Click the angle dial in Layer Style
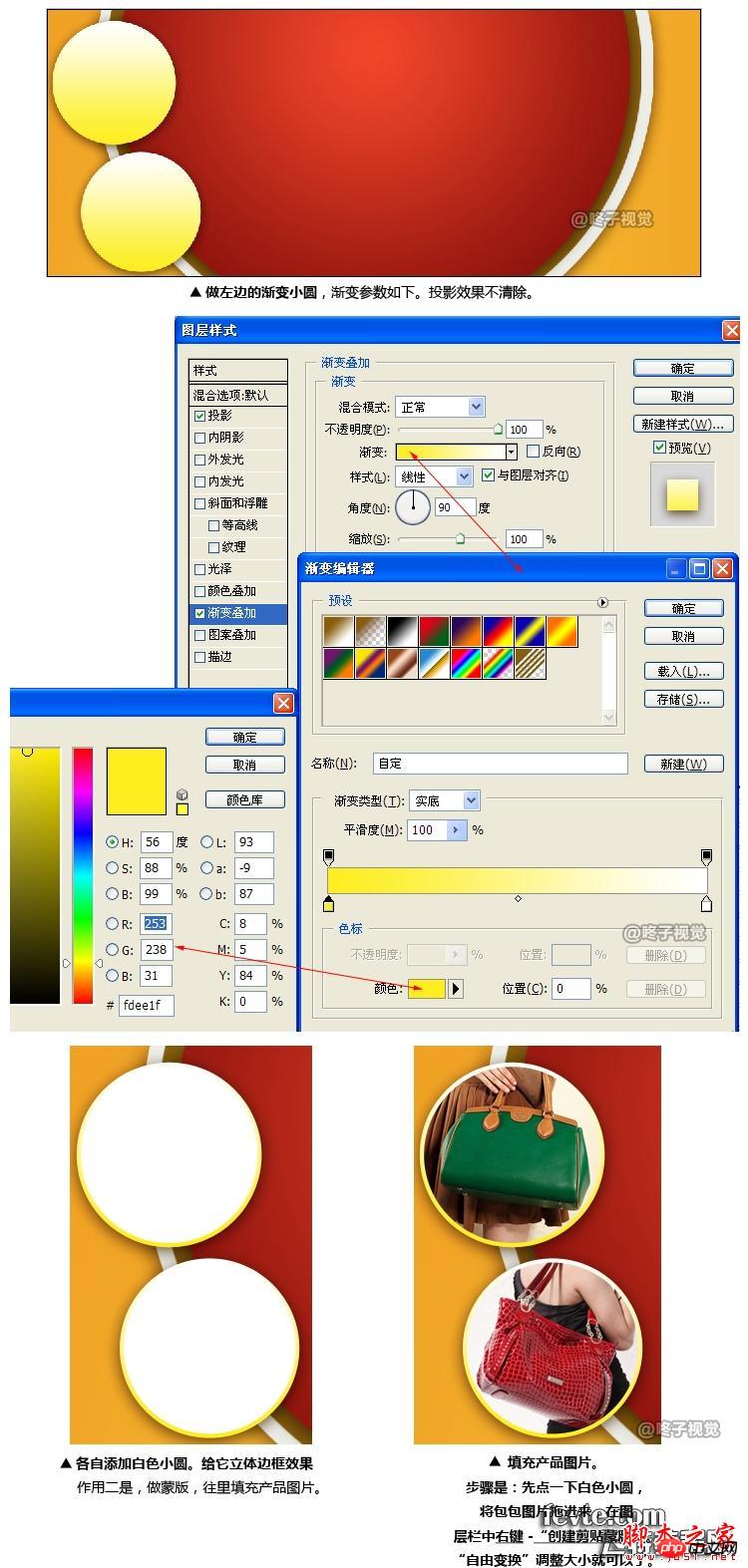Viewport: 748px width, 1568px height. (413, 507)
